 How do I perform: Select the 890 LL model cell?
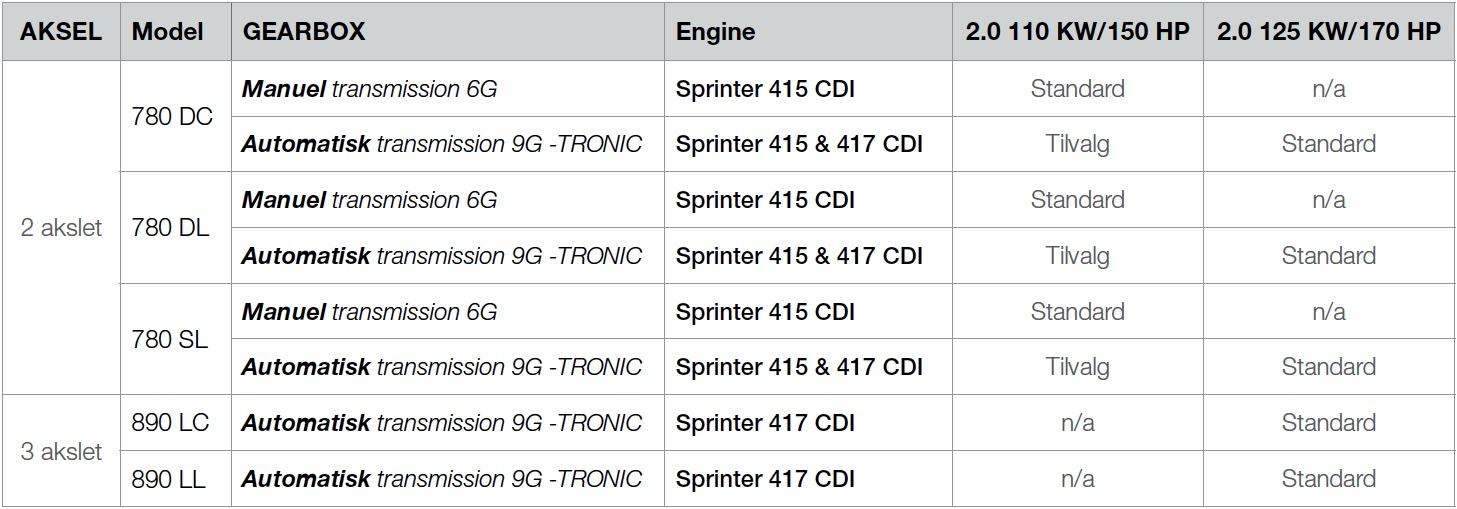[176, 479]
